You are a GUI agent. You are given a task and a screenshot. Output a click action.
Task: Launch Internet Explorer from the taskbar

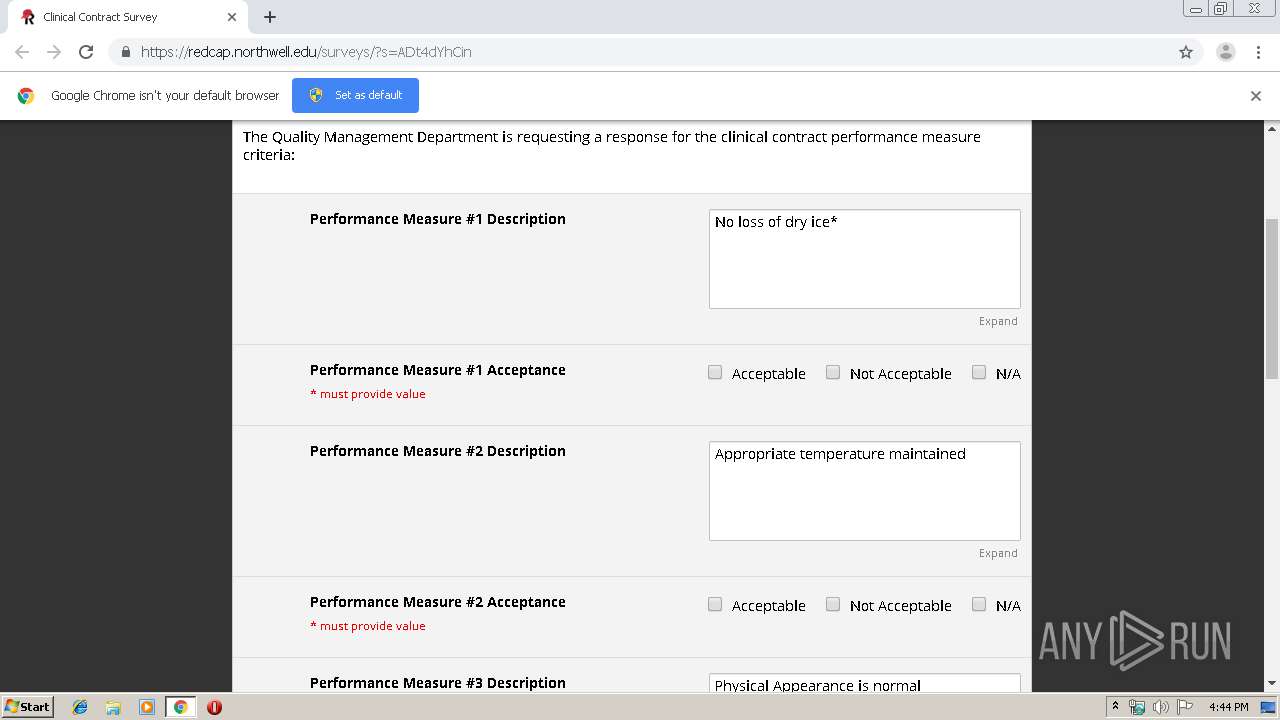click(x=80, y=707)
